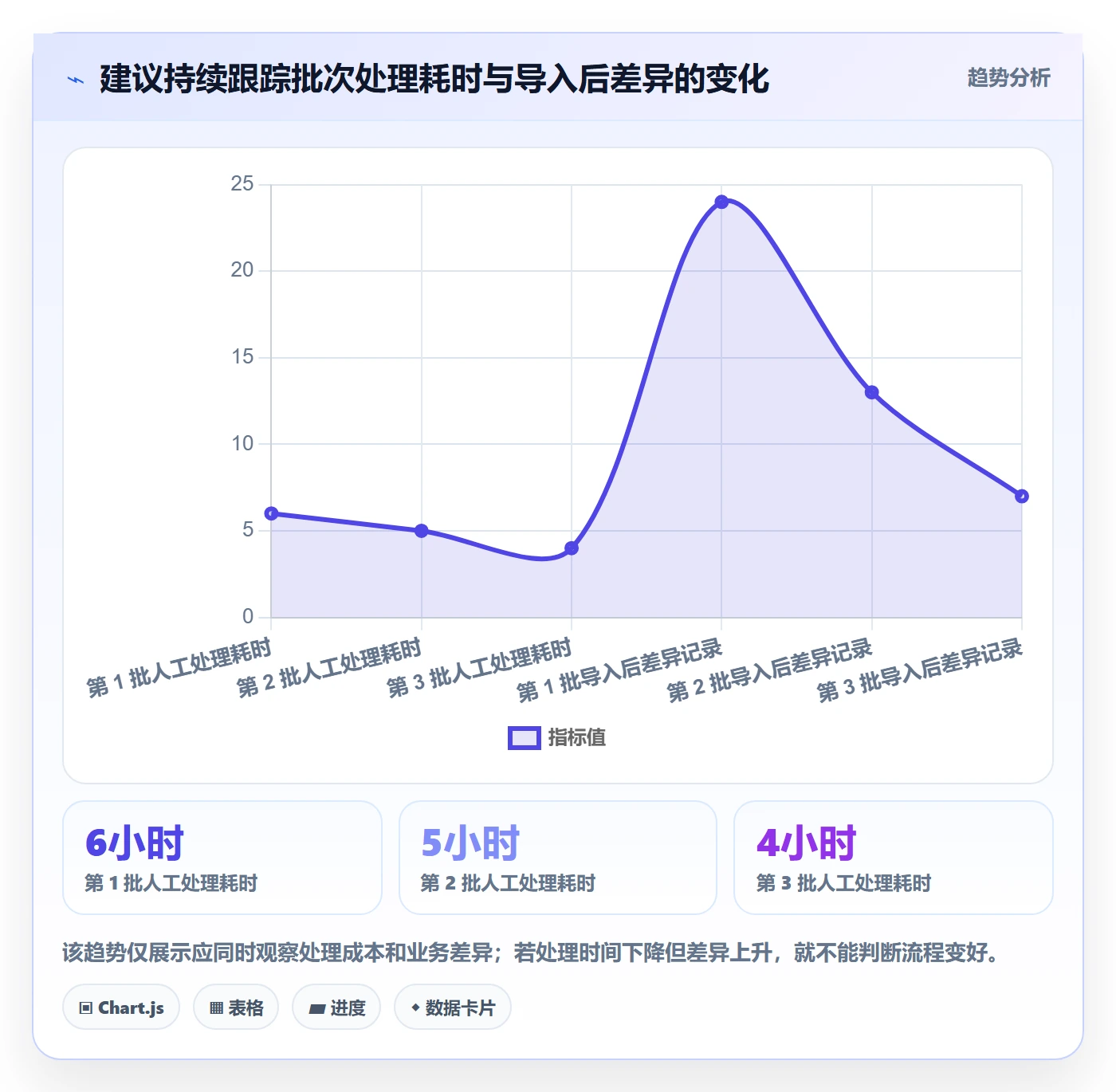This screenshot has width=1116, height=1092.
Task: Click the 进度 tag
Action: point(336,1008)
